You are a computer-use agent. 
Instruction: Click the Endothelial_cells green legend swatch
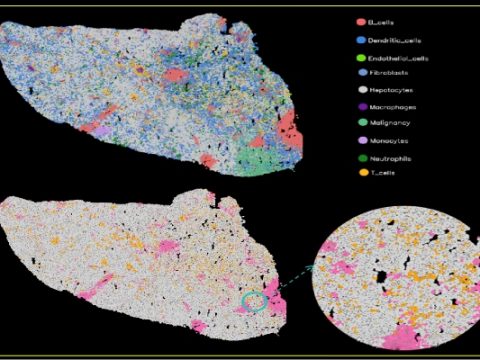(x=361, y=58)
